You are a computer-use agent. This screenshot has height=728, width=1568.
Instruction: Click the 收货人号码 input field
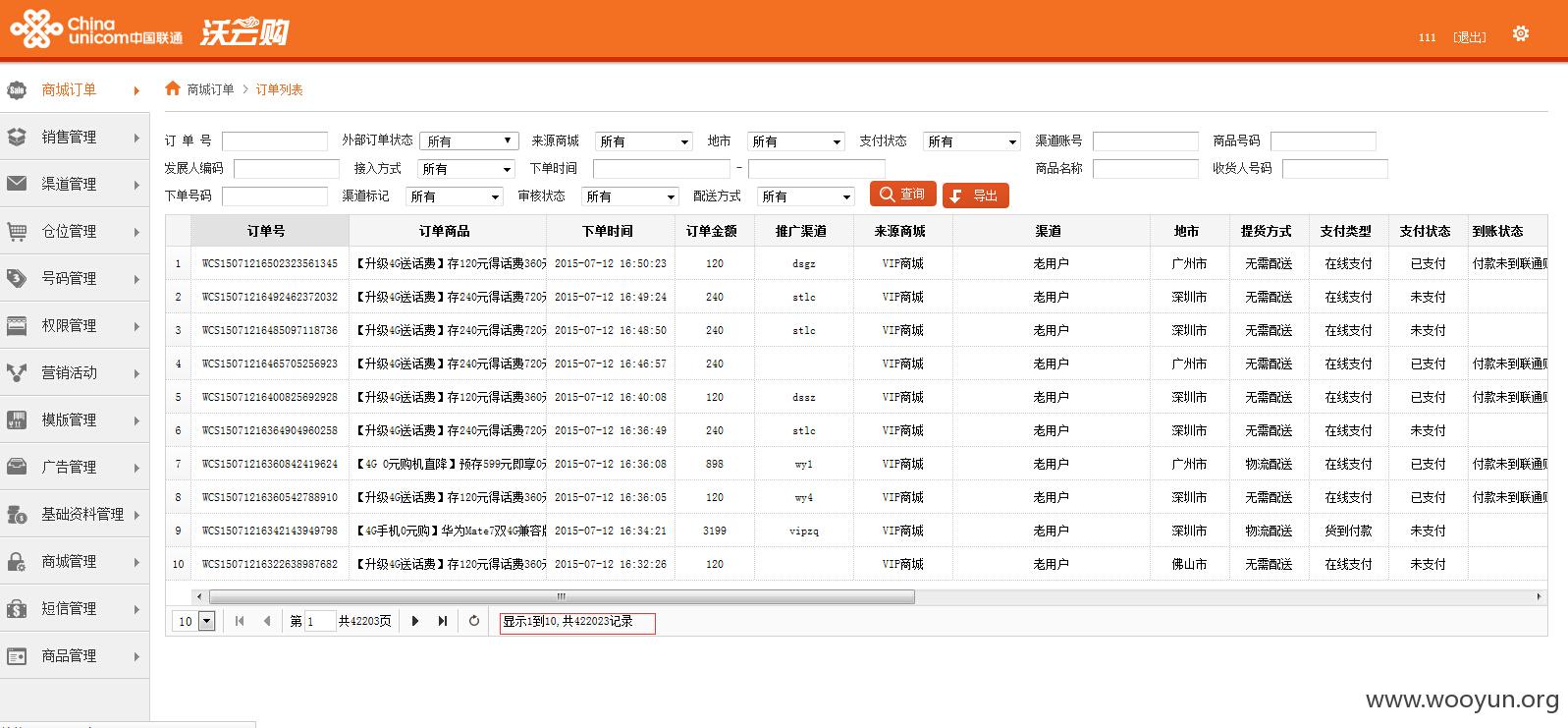[x=1335, y=169]
